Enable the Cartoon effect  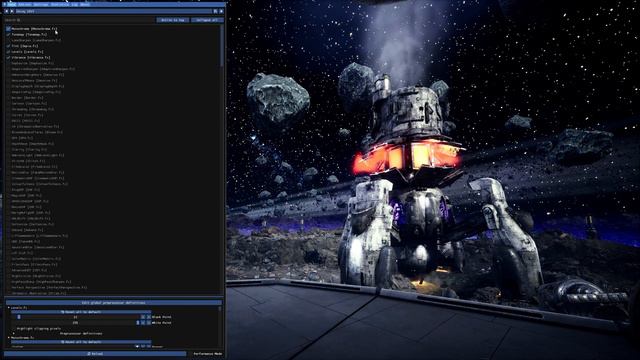point(8,104)
